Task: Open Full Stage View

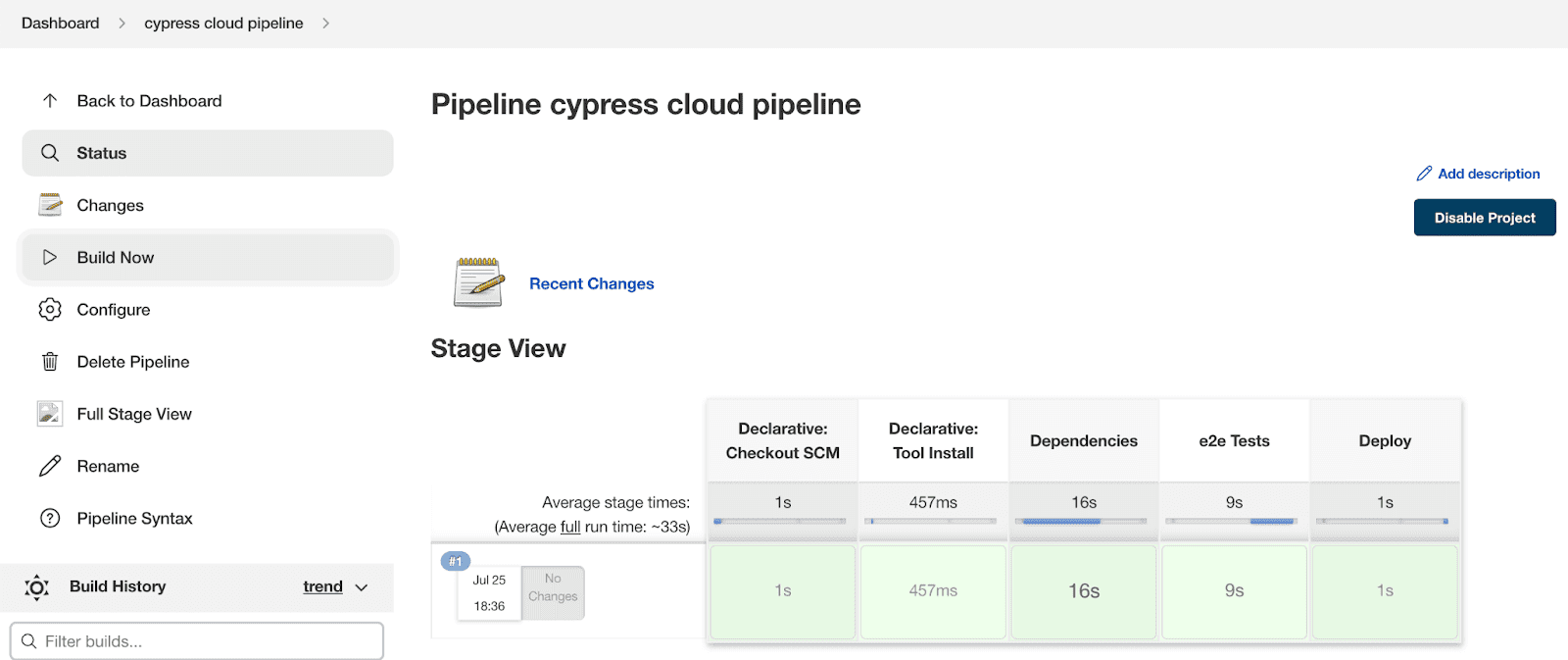Action: [208, 414]
